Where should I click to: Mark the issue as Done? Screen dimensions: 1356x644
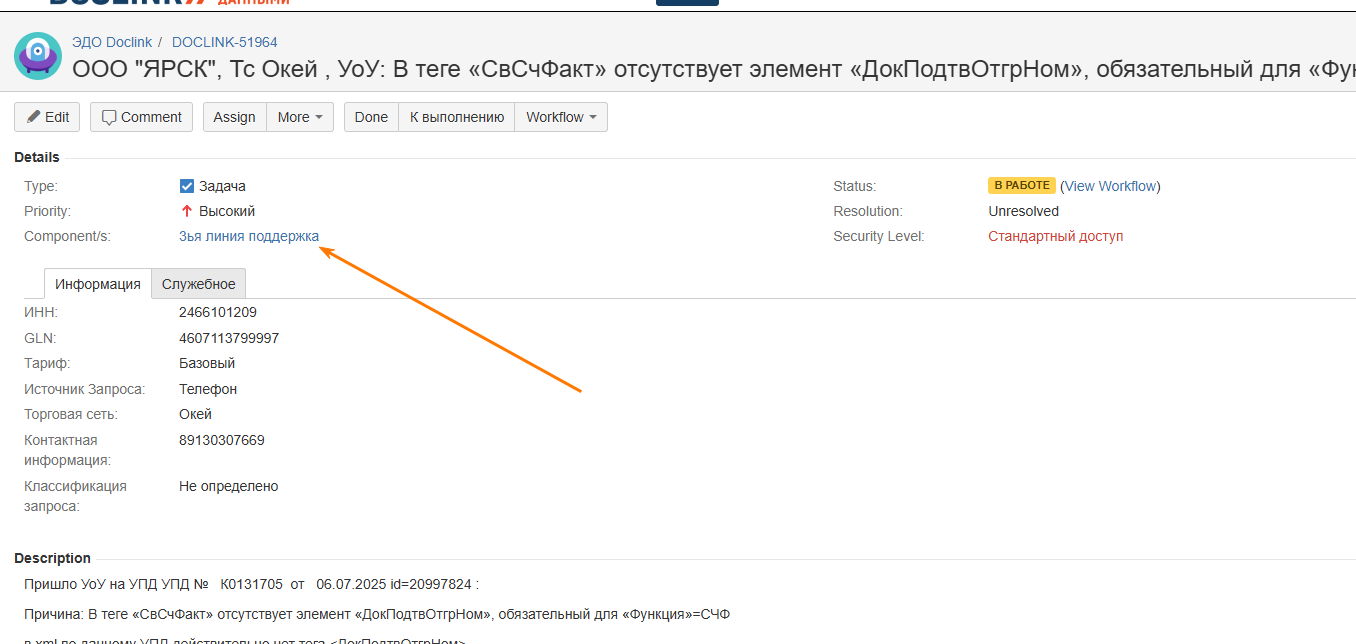(x=371, y=117)
